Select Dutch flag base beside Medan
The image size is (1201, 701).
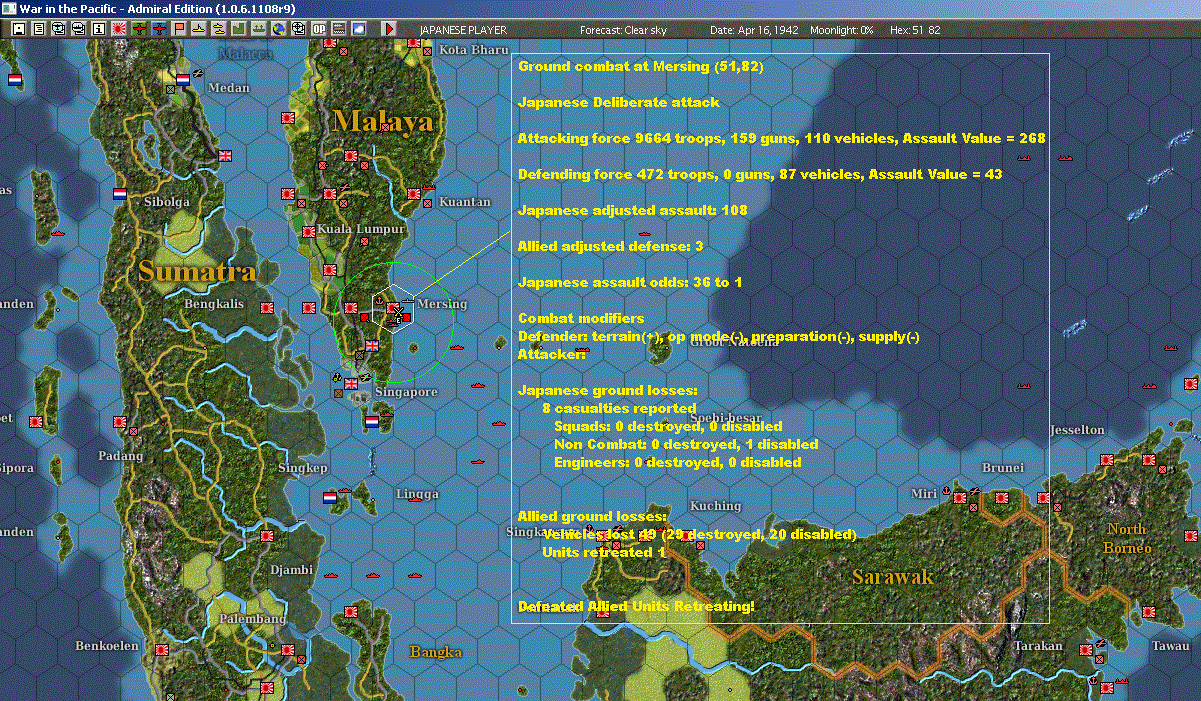(x=183, y=79)
